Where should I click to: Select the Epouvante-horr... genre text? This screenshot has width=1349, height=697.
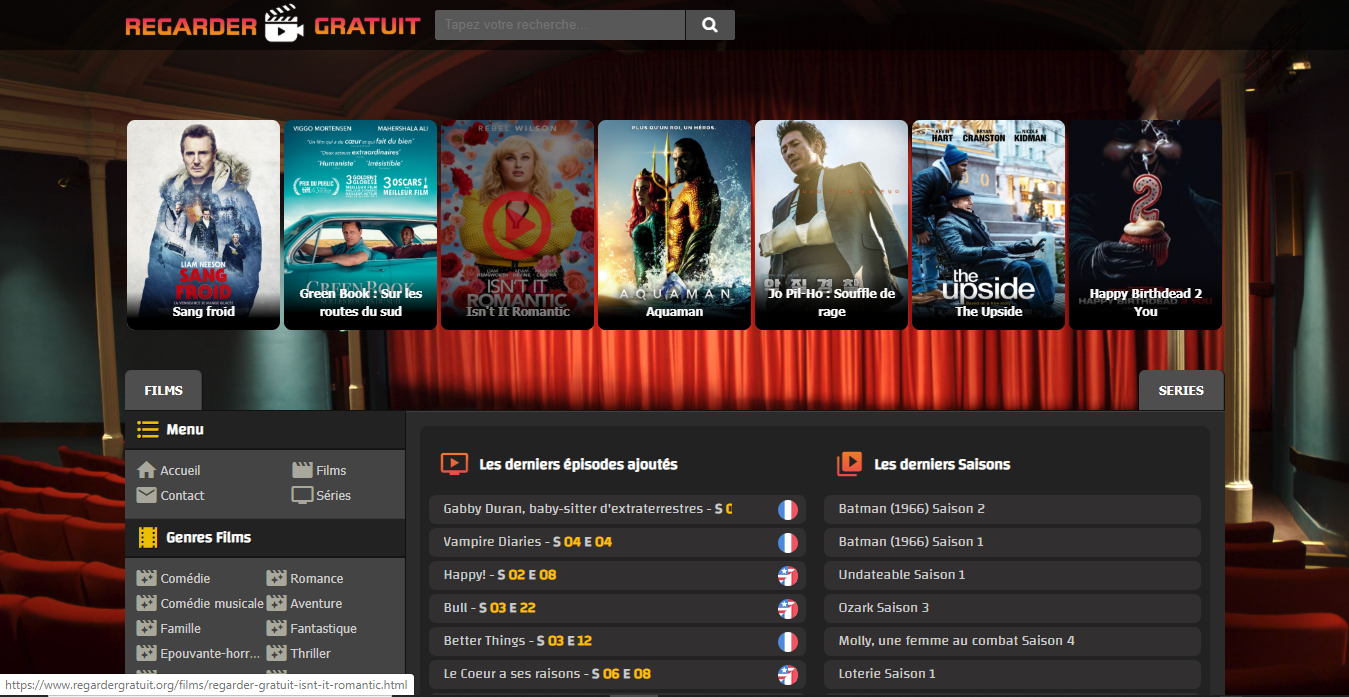coord(210,654)
